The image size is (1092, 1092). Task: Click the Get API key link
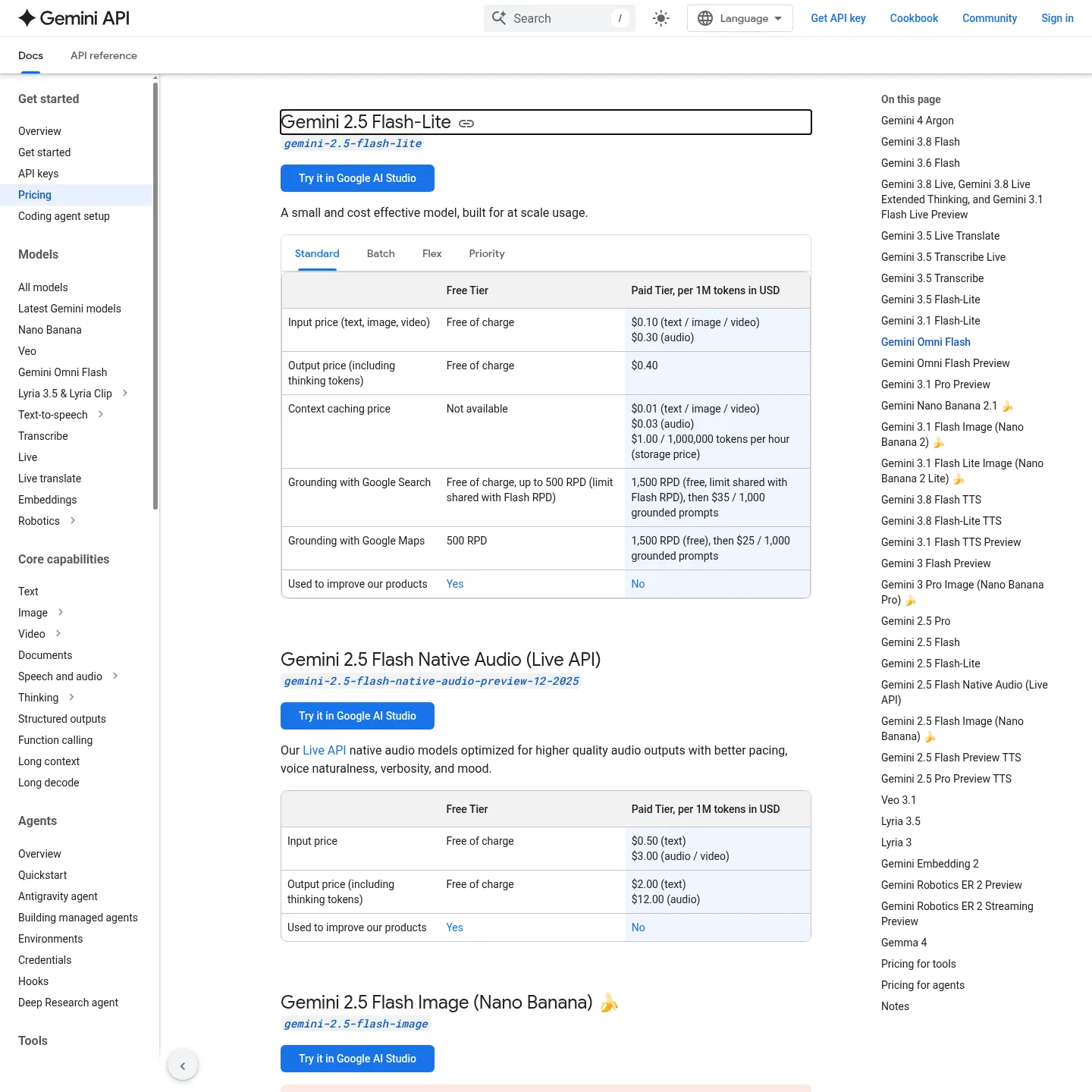pos(838,18)
